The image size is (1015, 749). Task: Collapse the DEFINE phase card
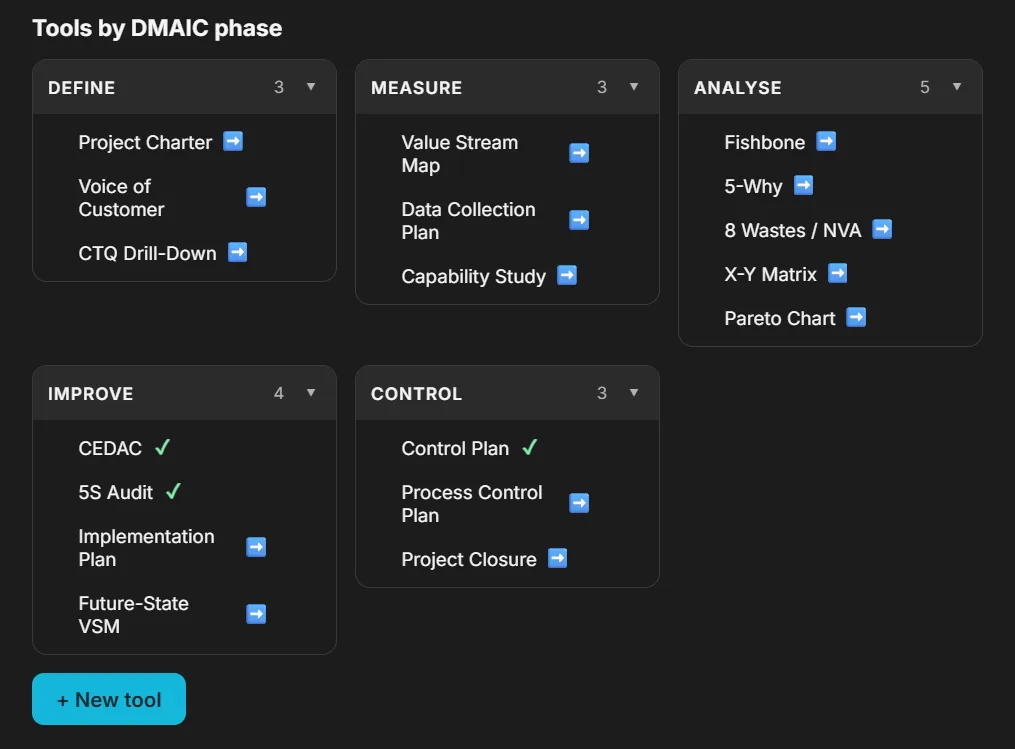click(x=311, y=87)
